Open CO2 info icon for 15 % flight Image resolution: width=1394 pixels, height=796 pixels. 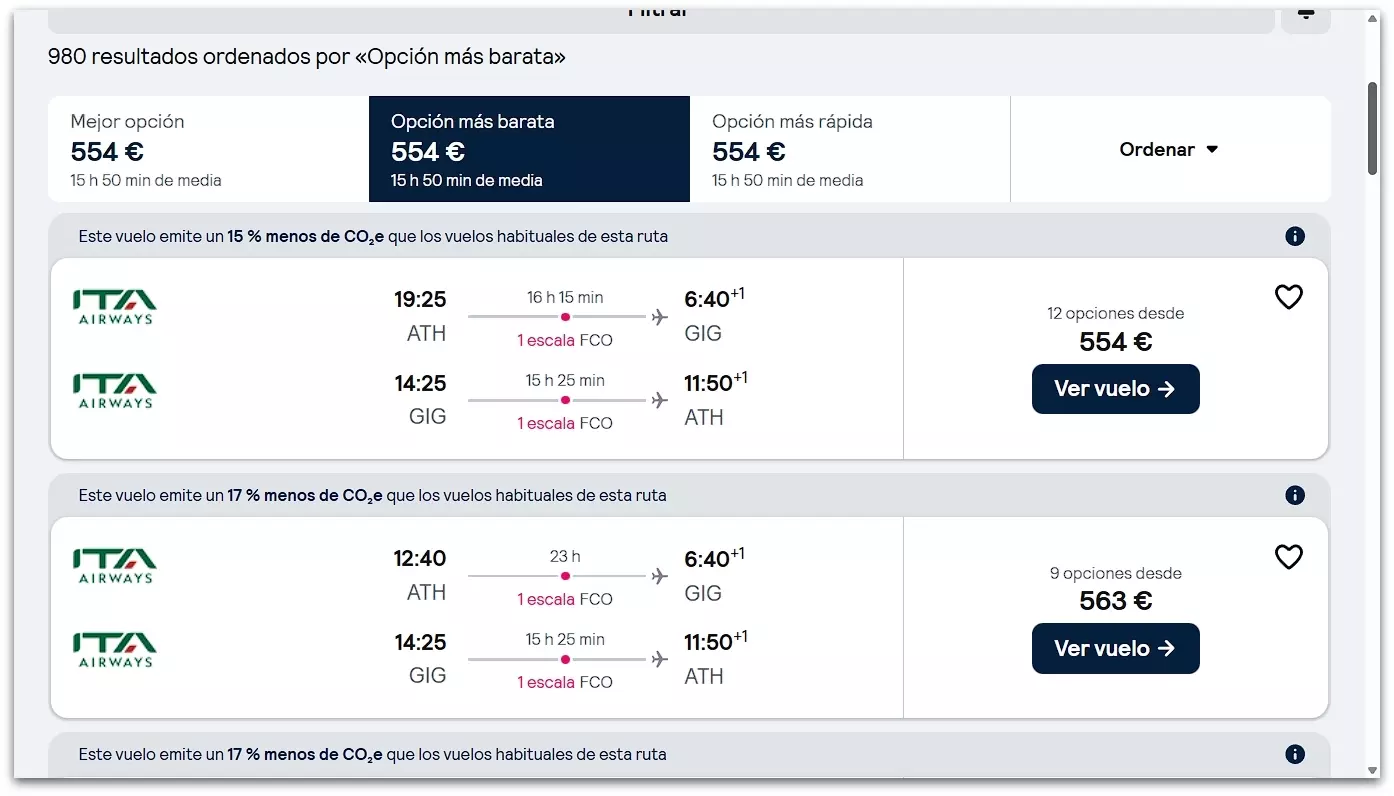(1295, 237)
